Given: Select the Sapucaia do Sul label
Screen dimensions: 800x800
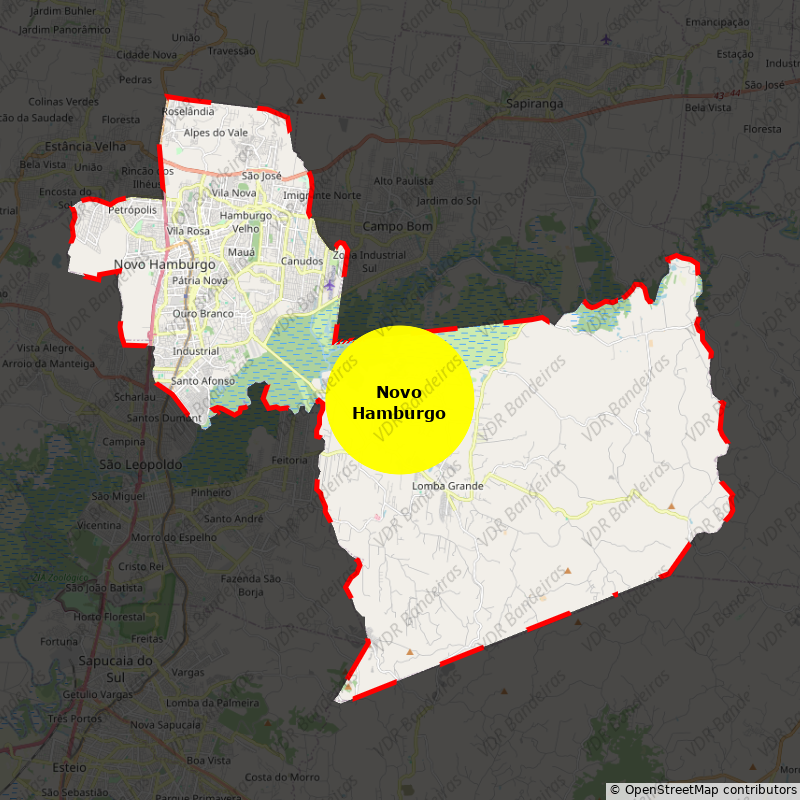Looking at the screenshot, I should (x=117, y=668).
